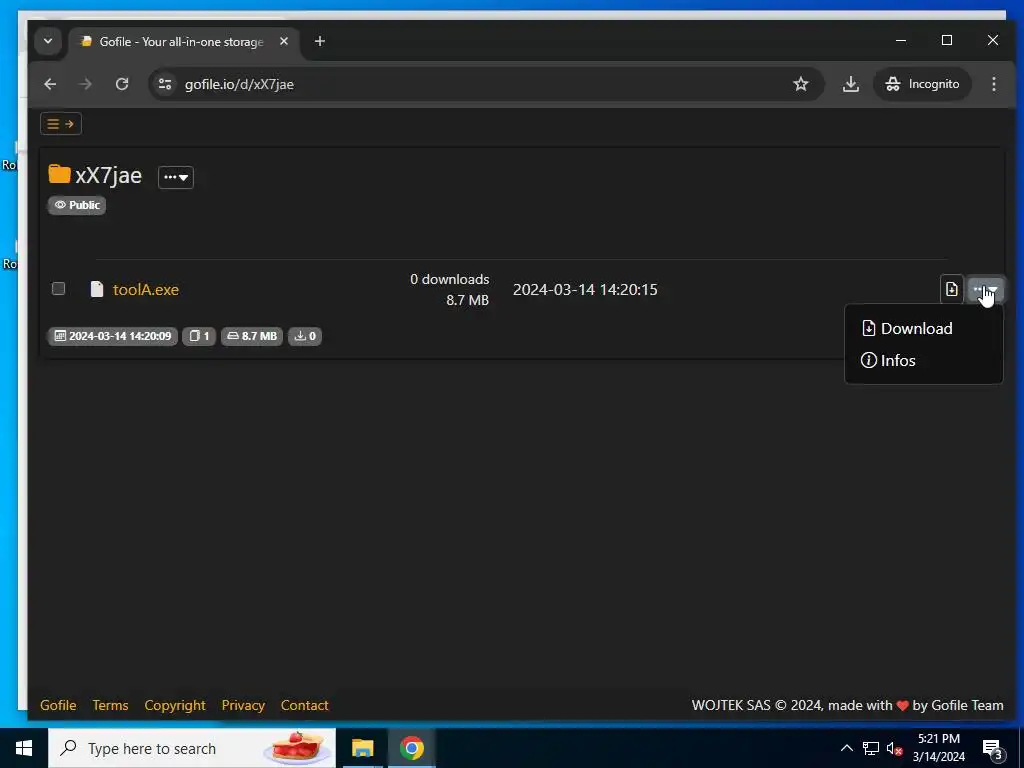Click the 8.7 MB folder size badge

click(251, 336)
